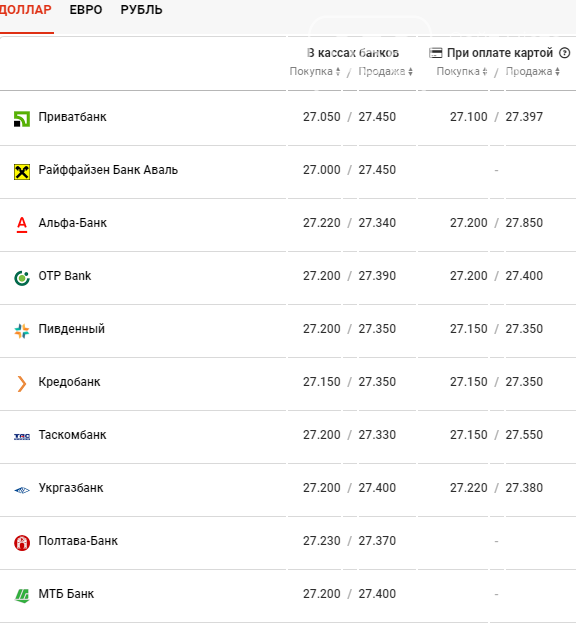The height and width of the screenshot is (623, 576).
Task: Click the green МТБ Банк logo icon
Action: tap(22, 596)
